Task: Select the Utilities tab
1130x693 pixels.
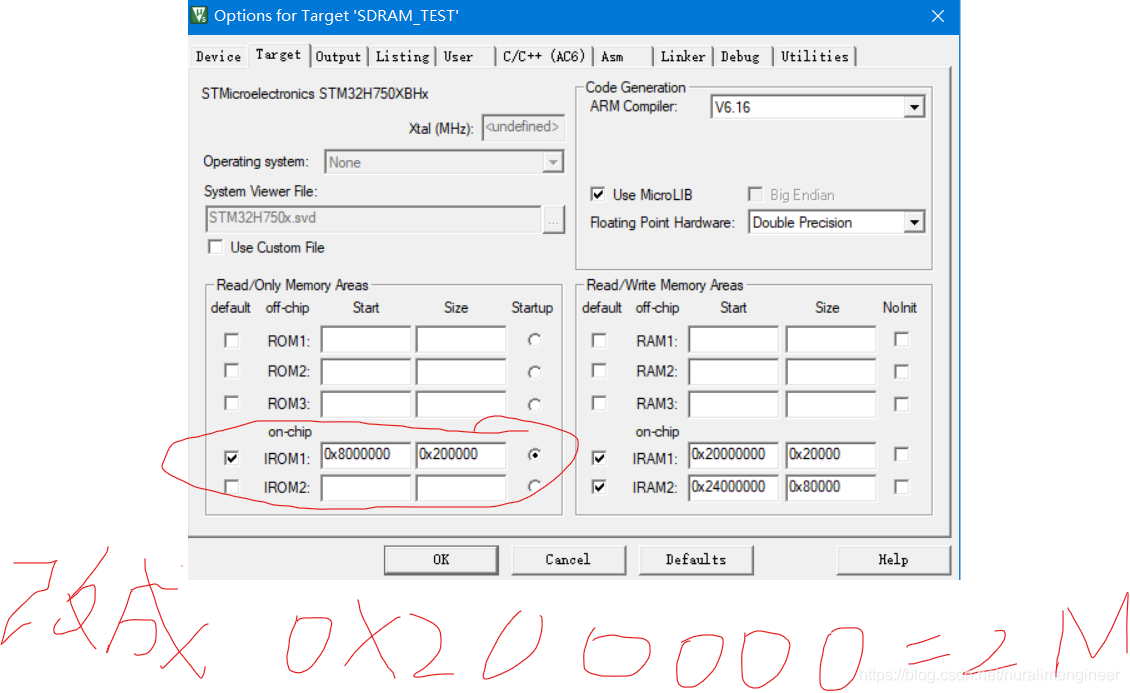Action: (814, 56)
